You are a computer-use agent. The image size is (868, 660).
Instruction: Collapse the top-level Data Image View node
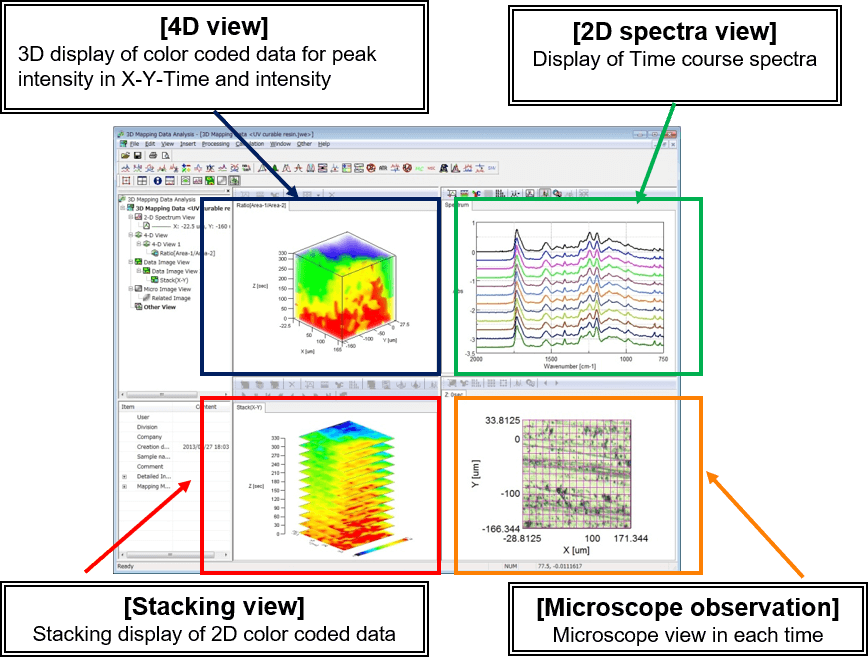(x=131, y=262)
